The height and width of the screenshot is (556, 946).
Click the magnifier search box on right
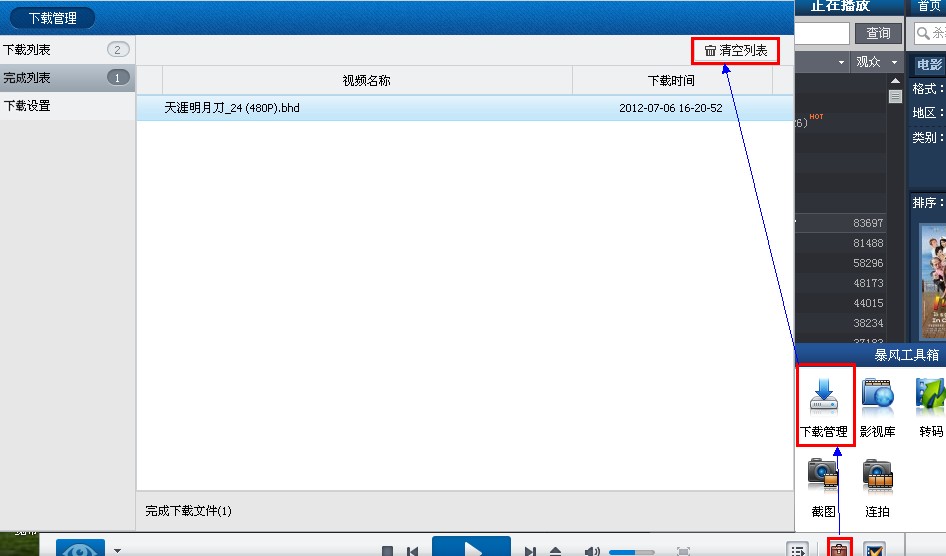(x=930, y=33)
